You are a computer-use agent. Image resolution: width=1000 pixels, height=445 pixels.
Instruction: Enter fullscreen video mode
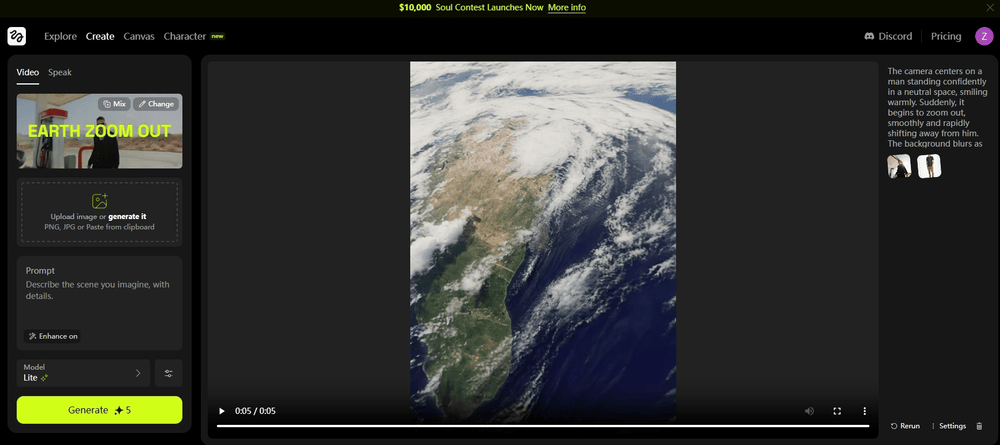837,411
